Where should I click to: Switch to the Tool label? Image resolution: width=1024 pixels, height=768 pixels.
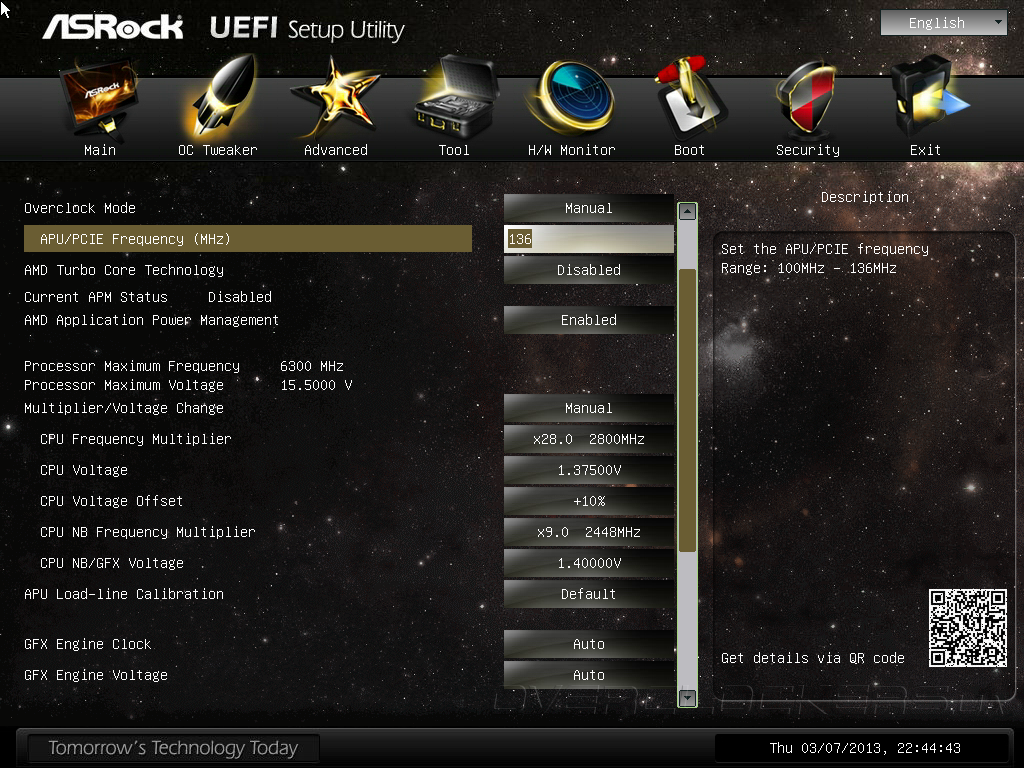[x=454, y=150]
